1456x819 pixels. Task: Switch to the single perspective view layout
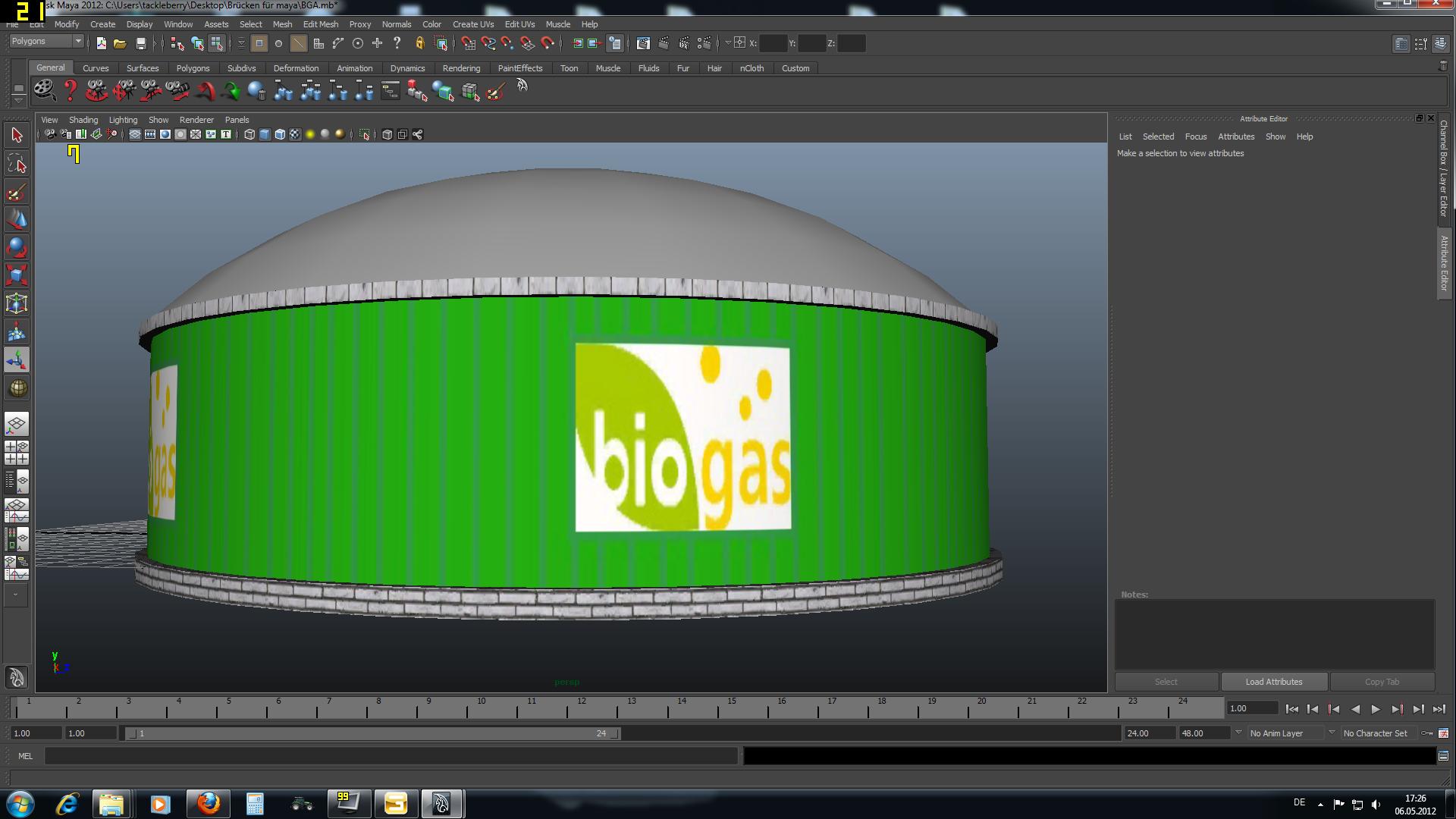pyautogui.click(x=17, y=424)
